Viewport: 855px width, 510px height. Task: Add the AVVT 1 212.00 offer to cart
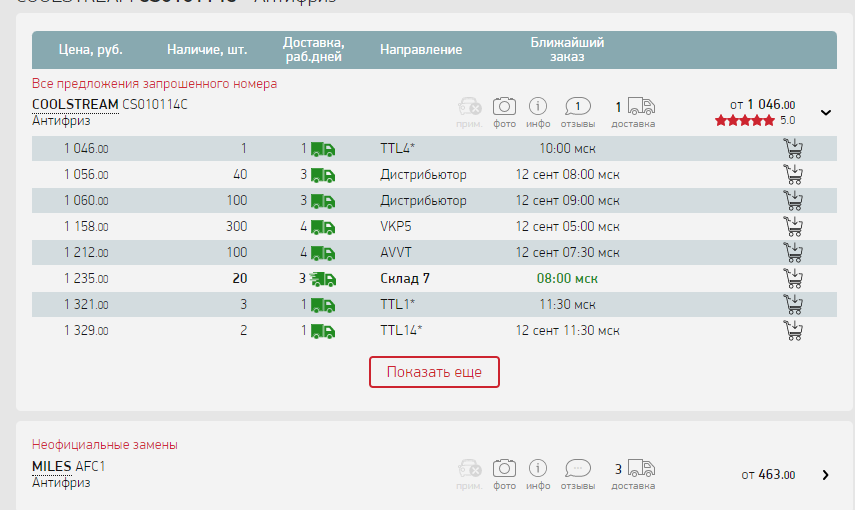[x=793, y=253]
